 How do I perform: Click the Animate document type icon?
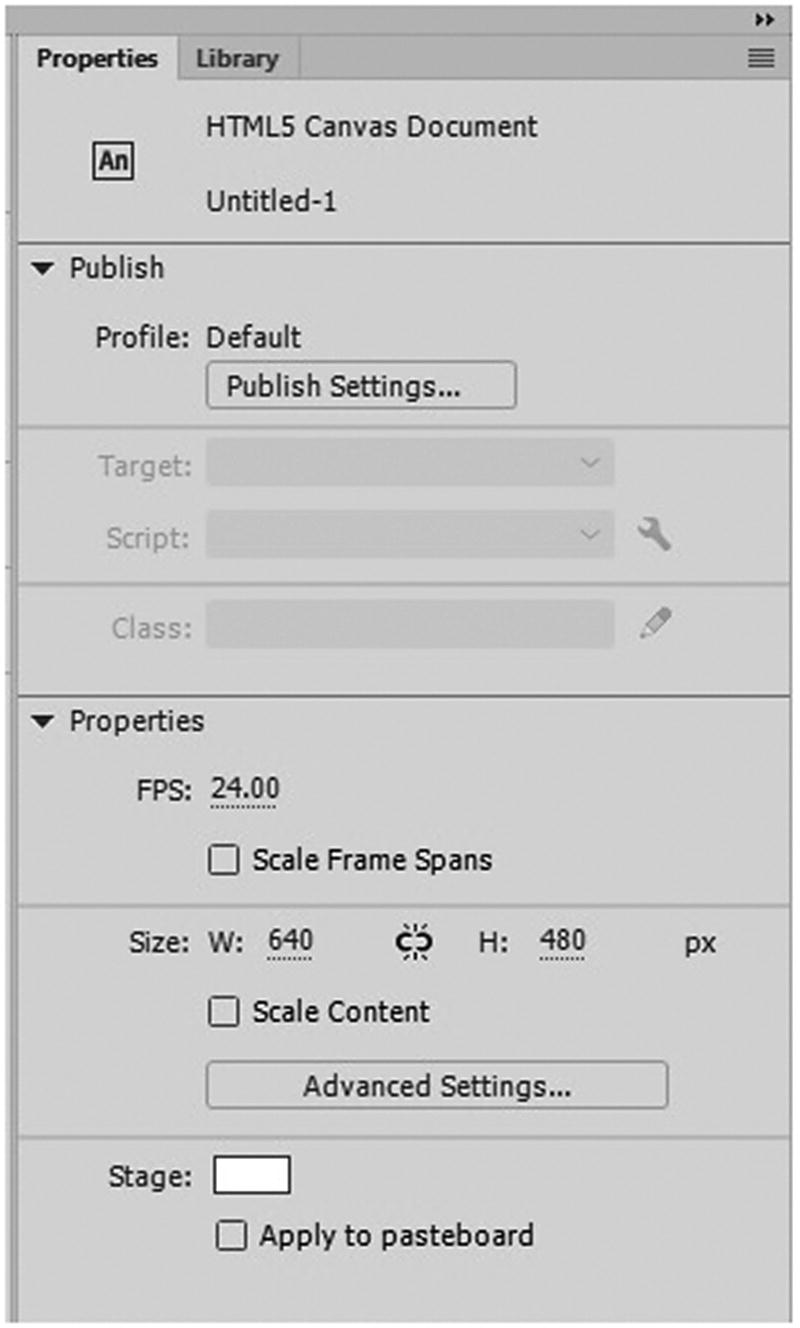point(113,160)
